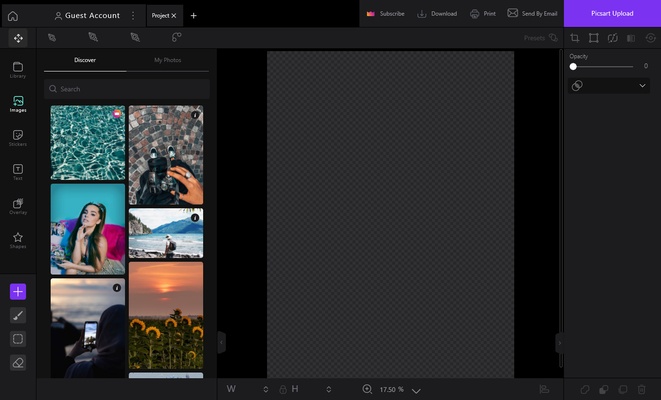
Task: Select the Move tool
Action: (18, 38)
